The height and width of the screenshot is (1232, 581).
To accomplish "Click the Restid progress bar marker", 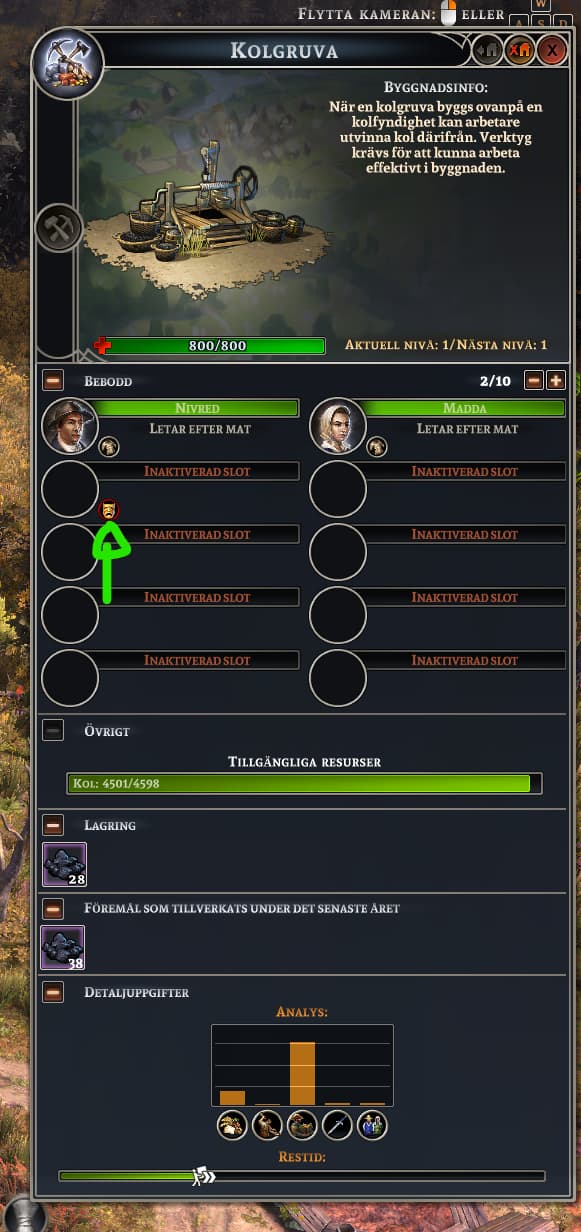I will point(204,1176).
